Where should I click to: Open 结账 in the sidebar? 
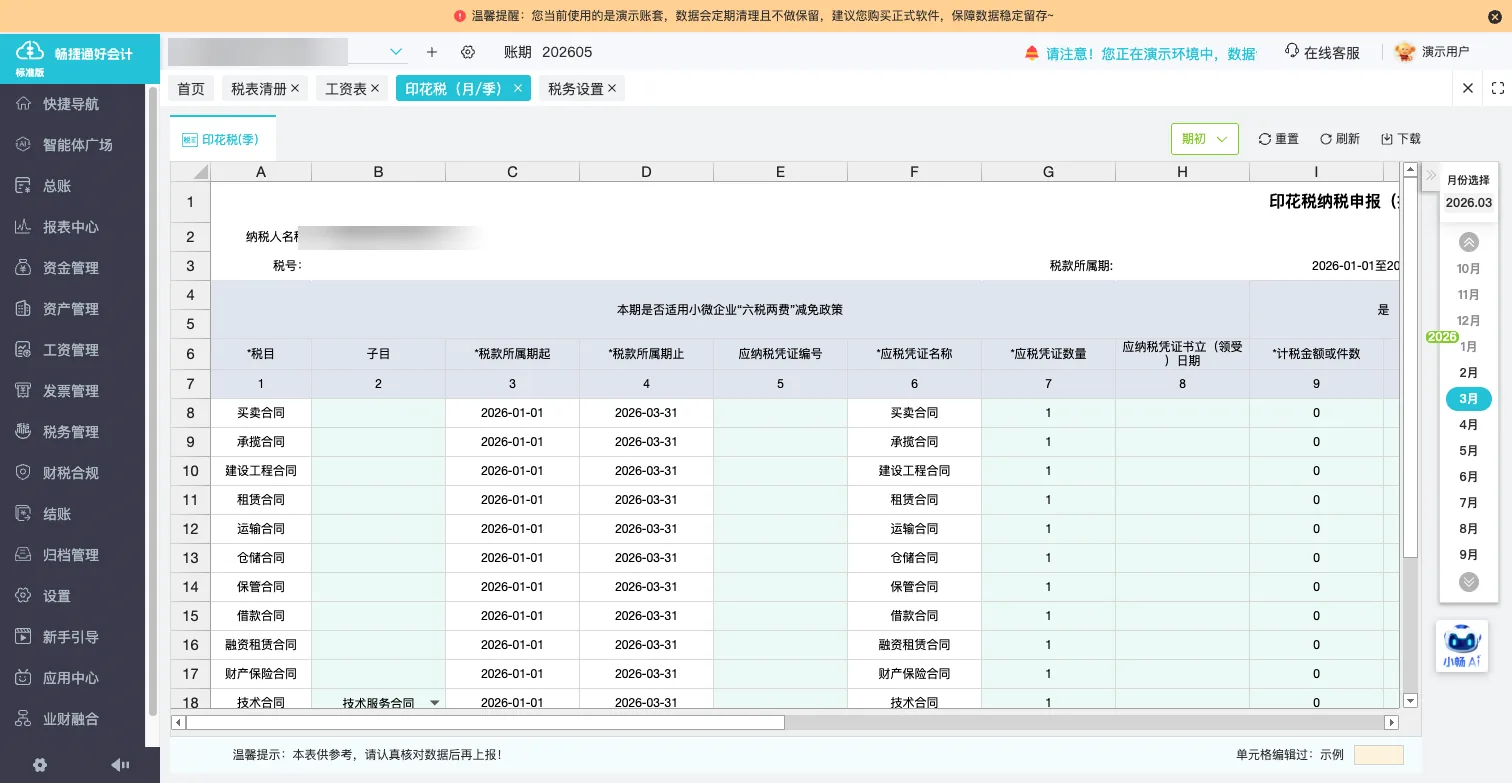57,514
